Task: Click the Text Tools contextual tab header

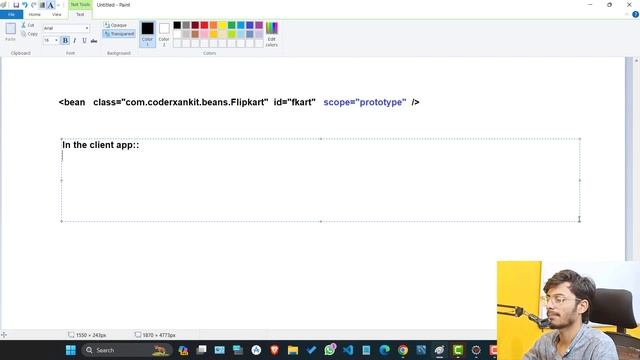Action: [x=80, y=4]
